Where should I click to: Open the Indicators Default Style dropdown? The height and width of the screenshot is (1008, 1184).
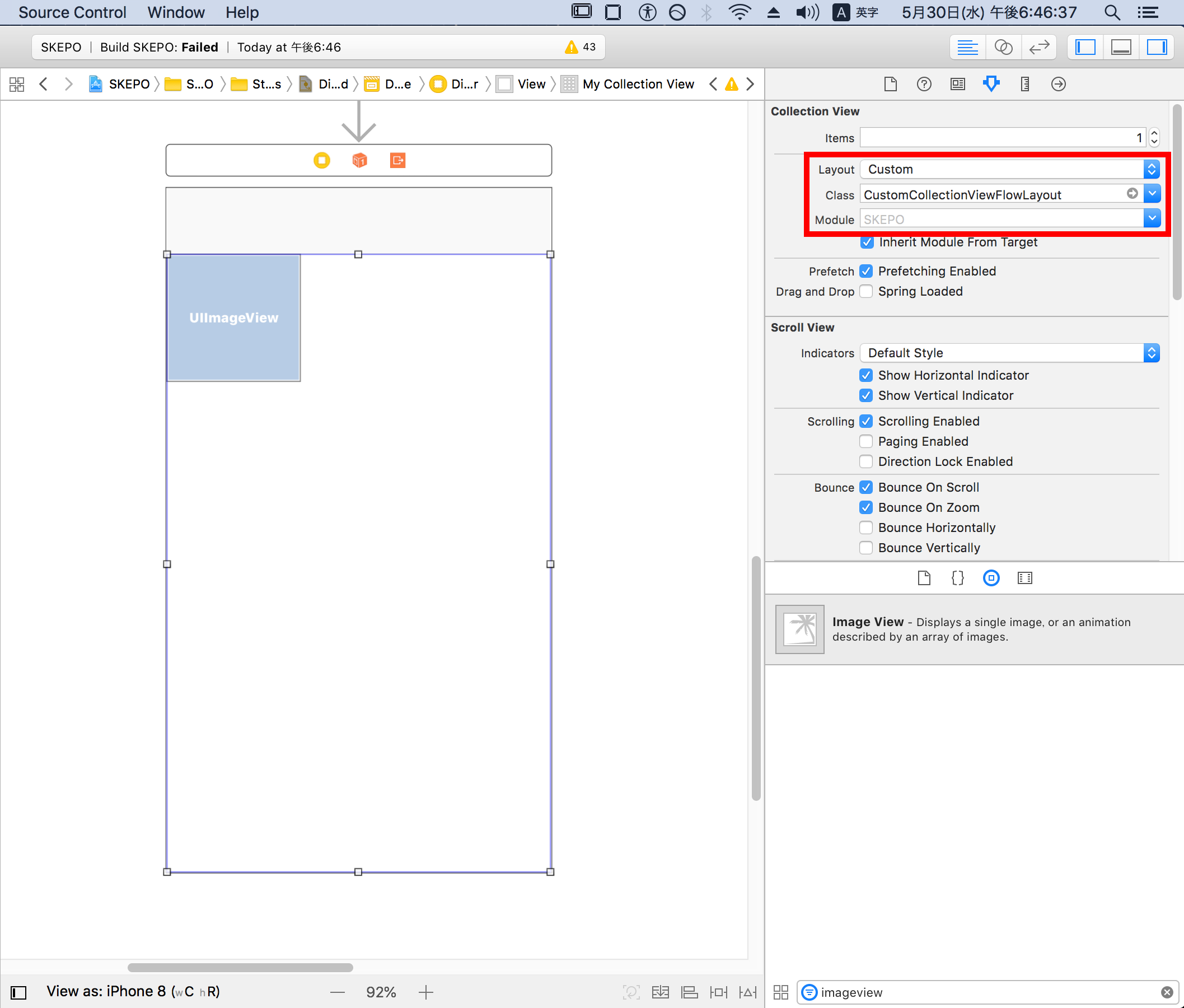click(1009, 353)
